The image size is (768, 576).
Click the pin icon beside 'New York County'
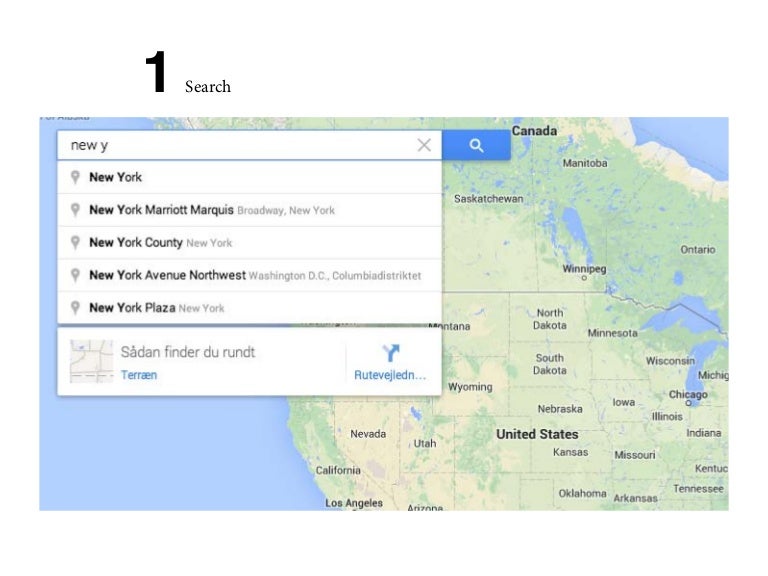point(75,242)
